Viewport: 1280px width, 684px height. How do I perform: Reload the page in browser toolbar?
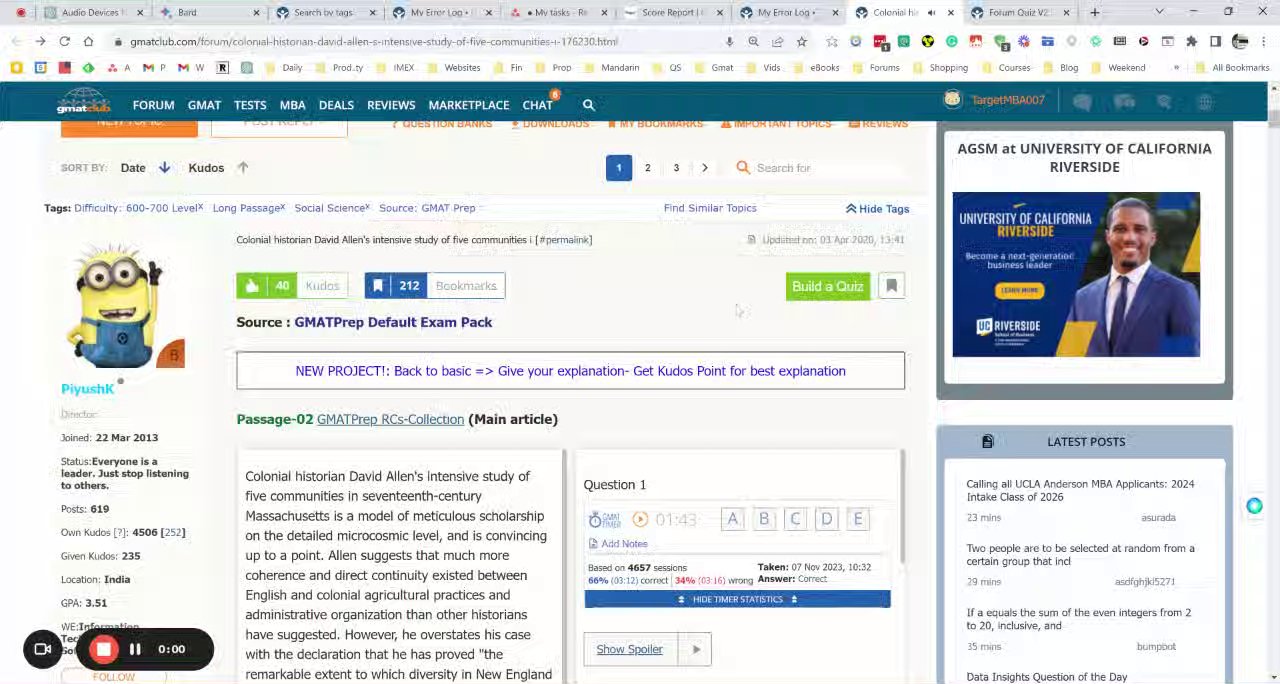(64, 41)
